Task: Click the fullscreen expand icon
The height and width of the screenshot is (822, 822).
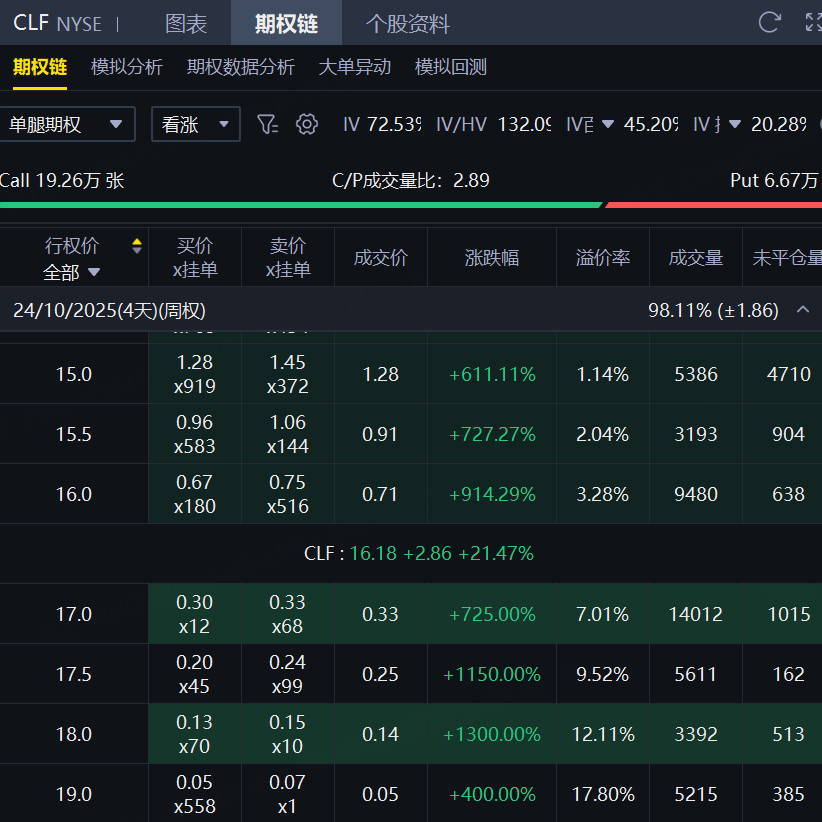Action: [x=812, y=23]
